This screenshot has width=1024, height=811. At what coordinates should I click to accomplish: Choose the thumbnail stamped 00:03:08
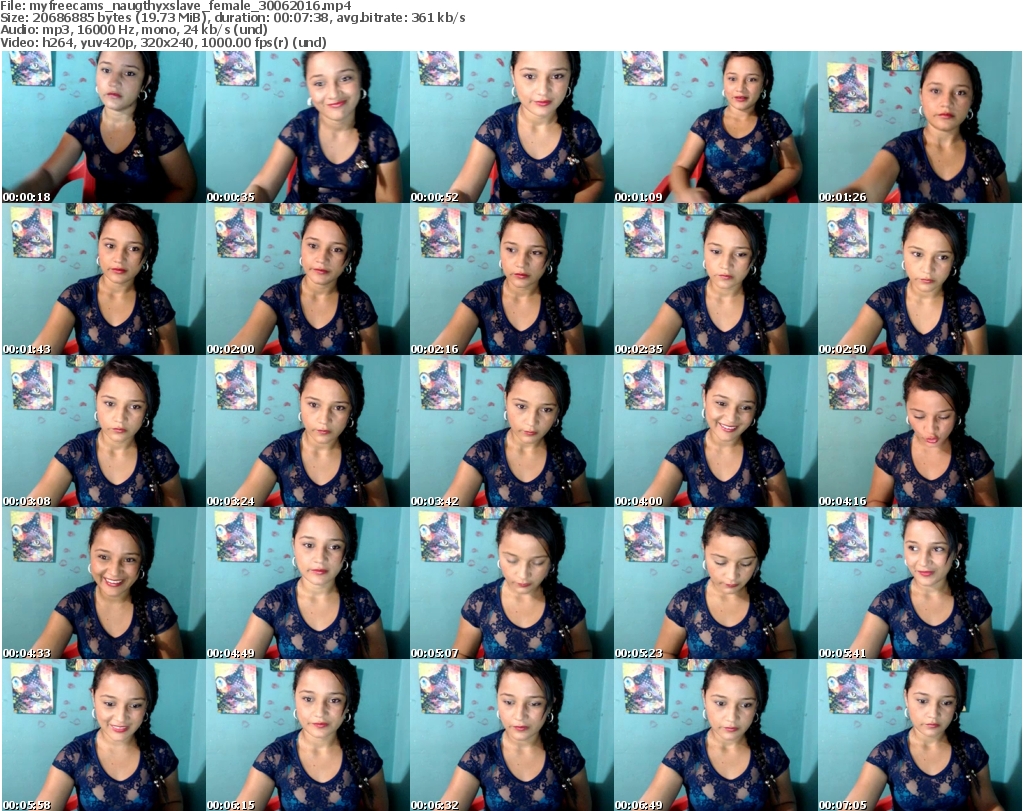pos(103,431)
